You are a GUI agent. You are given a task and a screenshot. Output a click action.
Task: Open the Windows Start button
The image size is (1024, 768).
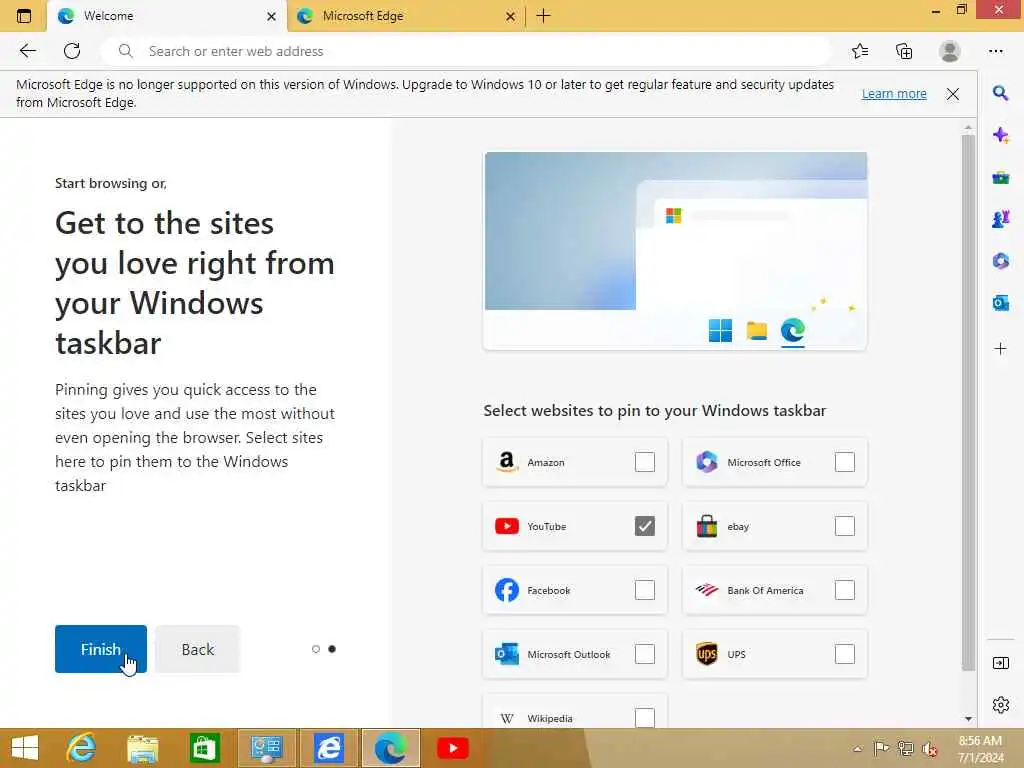click(x=25, y=748)
